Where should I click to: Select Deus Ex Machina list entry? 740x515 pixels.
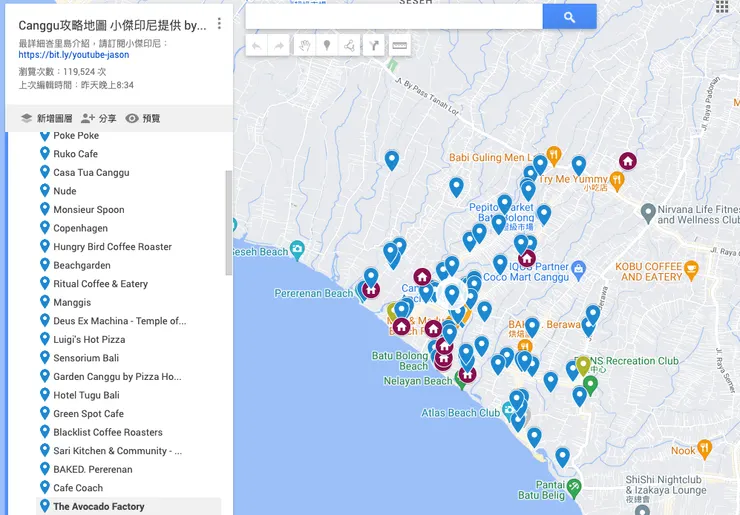119,321
